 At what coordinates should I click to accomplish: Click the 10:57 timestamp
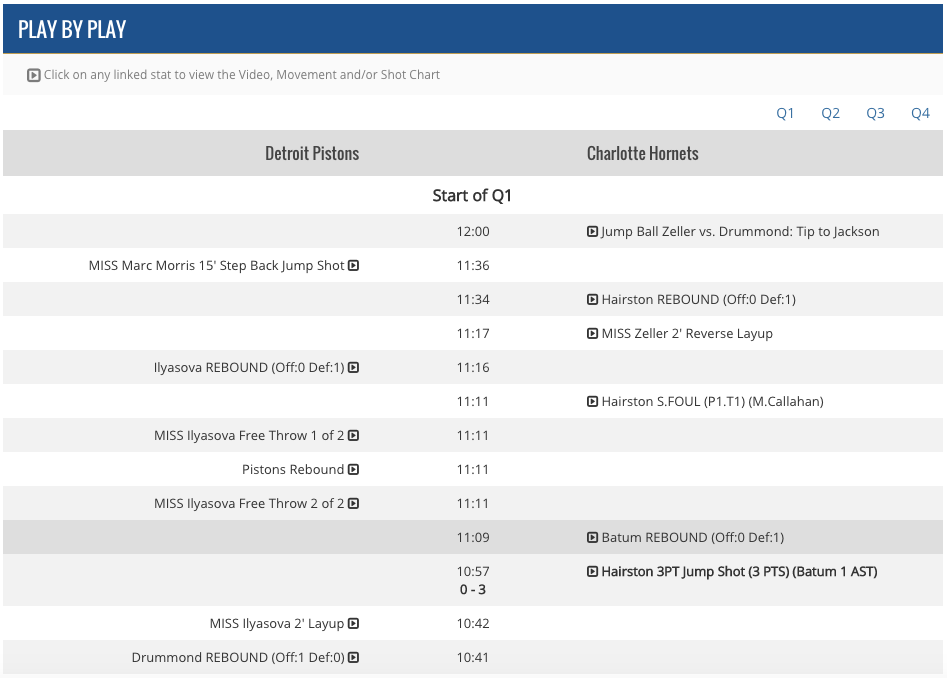473,571
